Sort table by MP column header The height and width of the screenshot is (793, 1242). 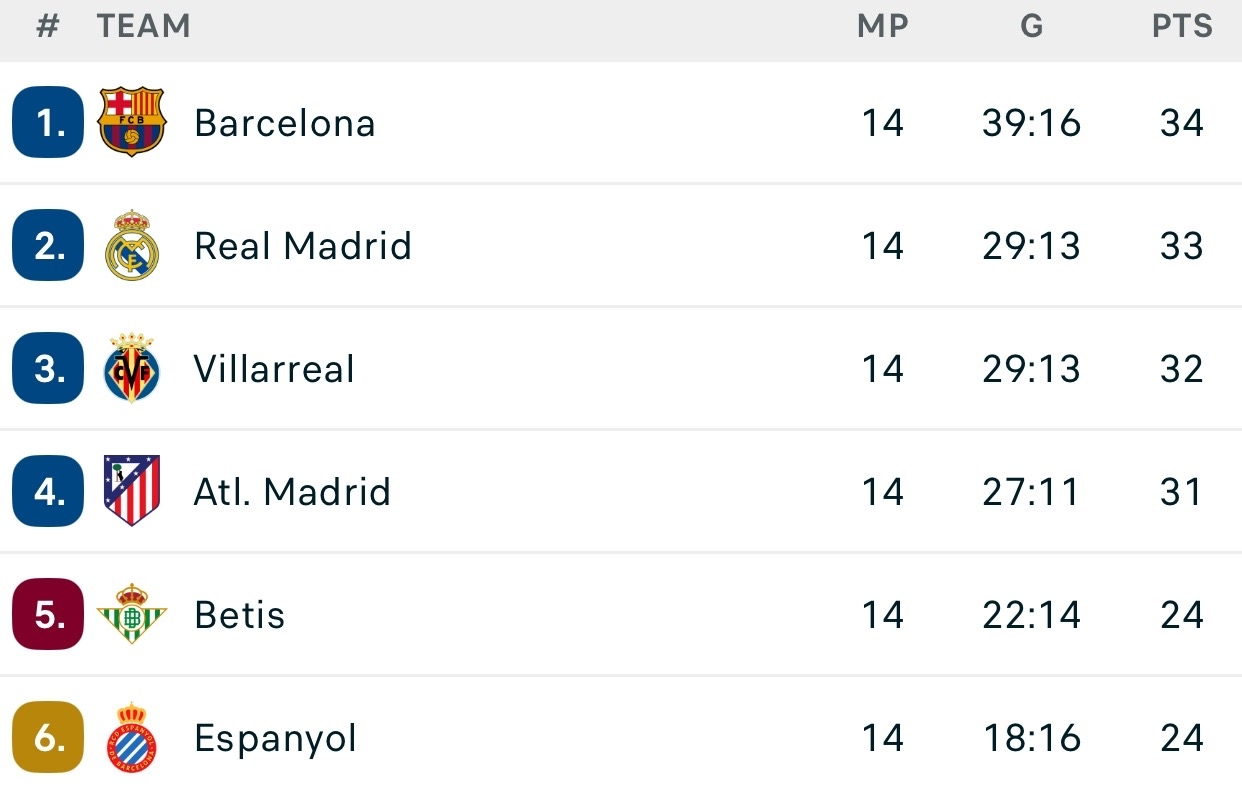pos(883,27)
